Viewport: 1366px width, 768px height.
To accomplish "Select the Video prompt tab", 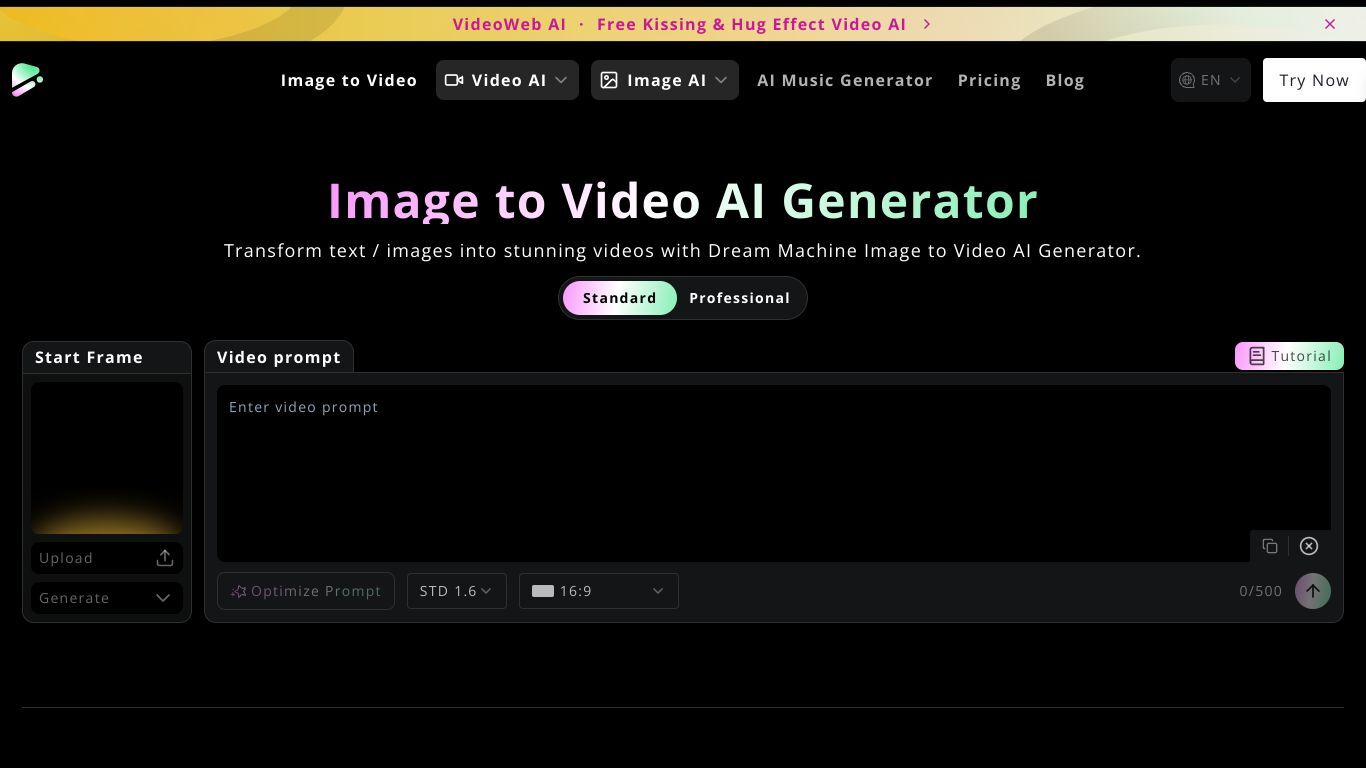I will (279, 357).
